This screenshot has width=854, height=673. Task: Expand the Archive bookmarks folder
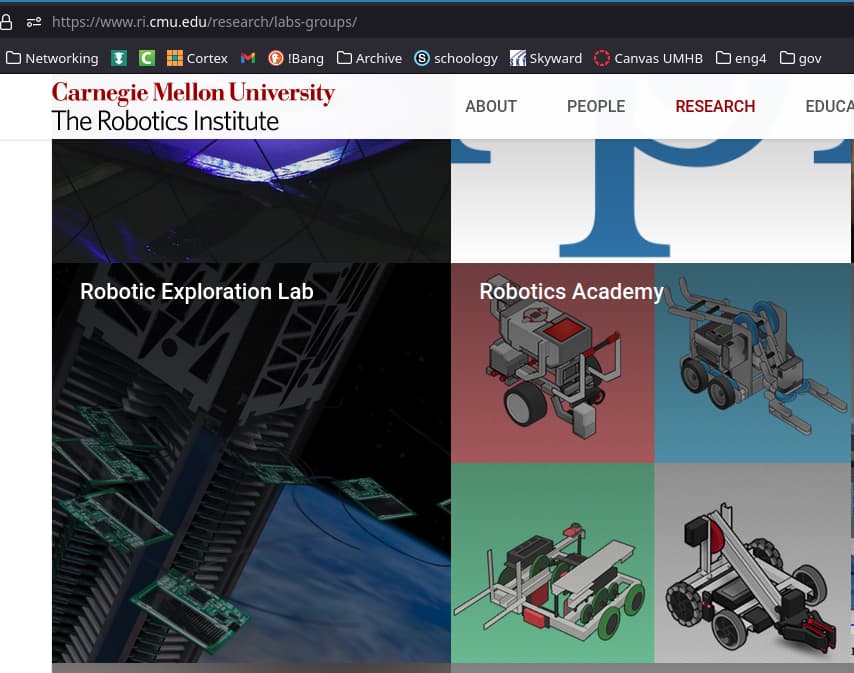pyautogui.click(x=369, y=58)
